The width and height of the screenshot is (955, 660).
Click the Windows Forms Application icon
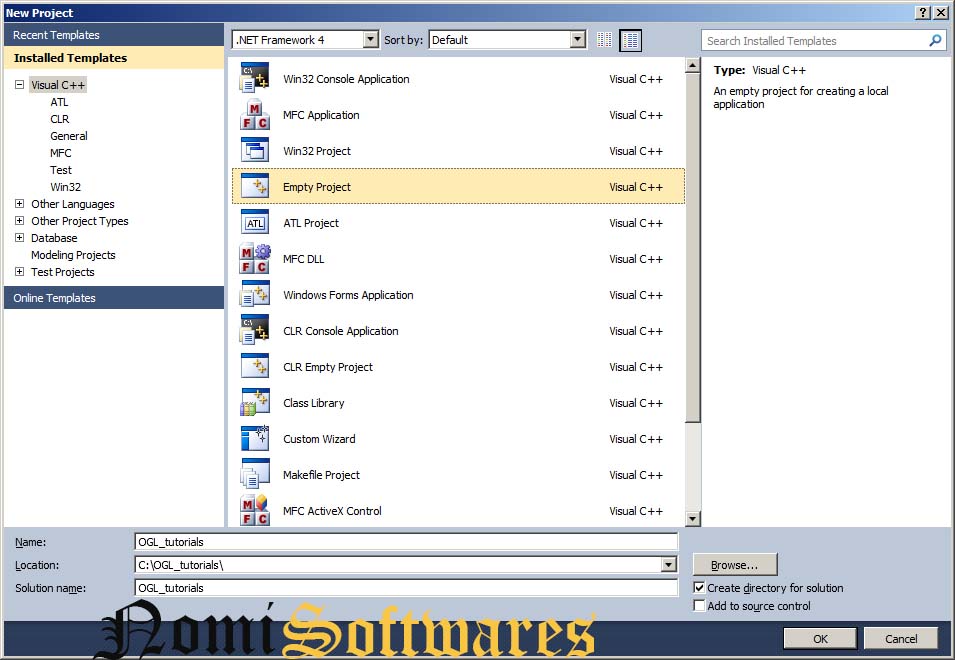click(255, 294)
